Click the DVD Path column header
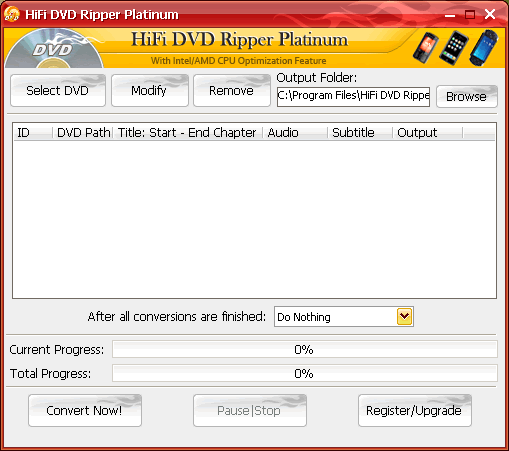Screen dimensions: 509x451 83,133
